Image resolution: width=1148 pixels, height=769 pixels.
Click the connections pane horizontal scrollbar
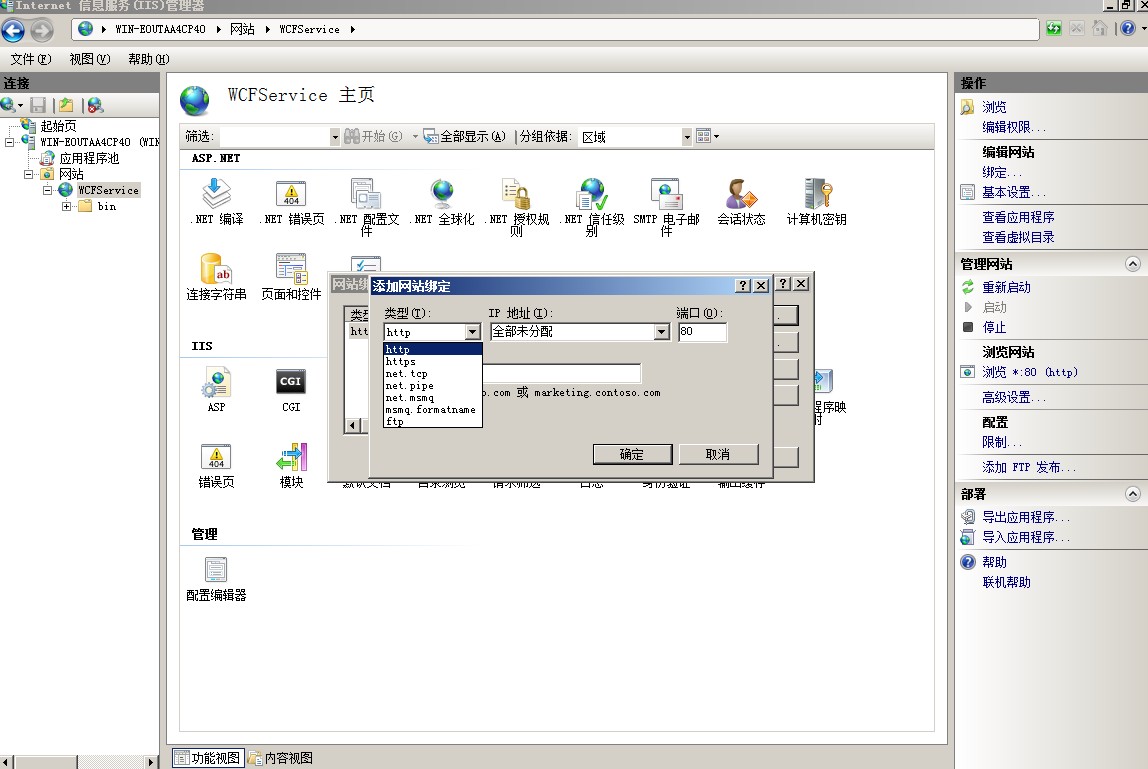[x=79, y=762]
